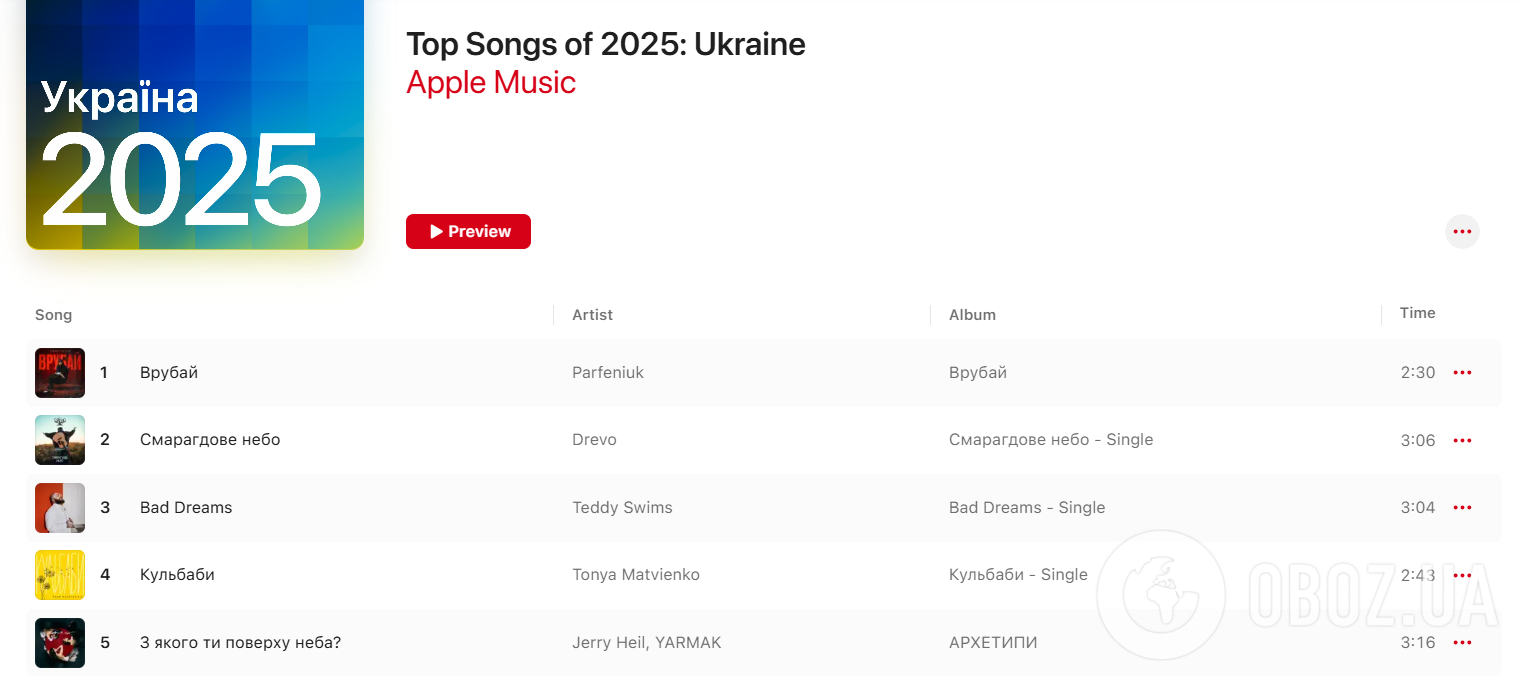Open album "АРХЕТИПИ"
Screen dimensions: 1519x676
[992, 642]
